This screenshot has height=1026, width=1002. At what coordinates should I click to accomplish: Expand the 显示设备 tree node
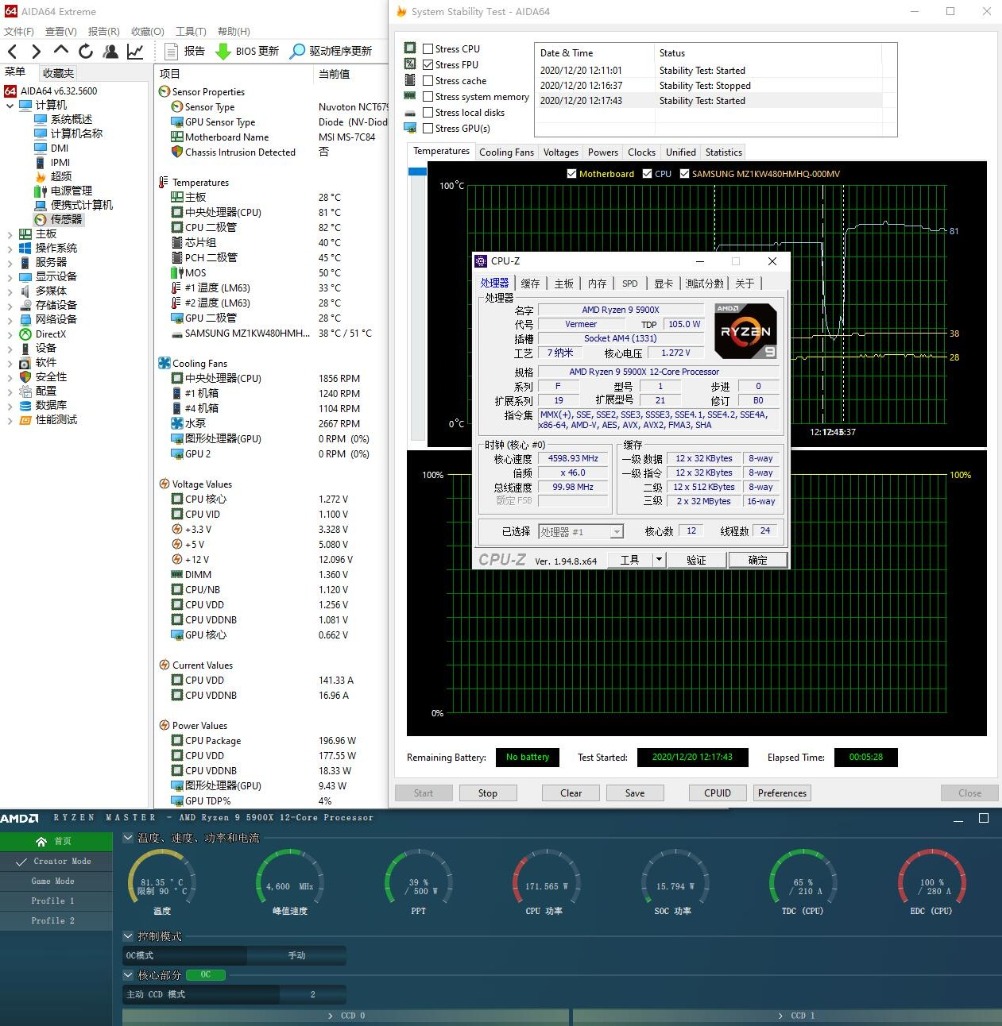tap(10, 277)
